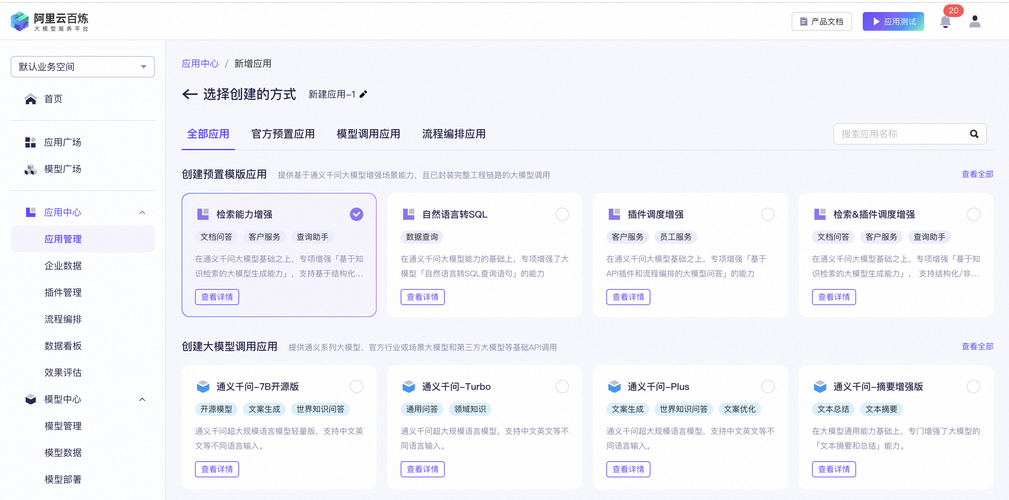
Task: Click the 自然语言转SQL card icon
Action: tap(408, 214)
